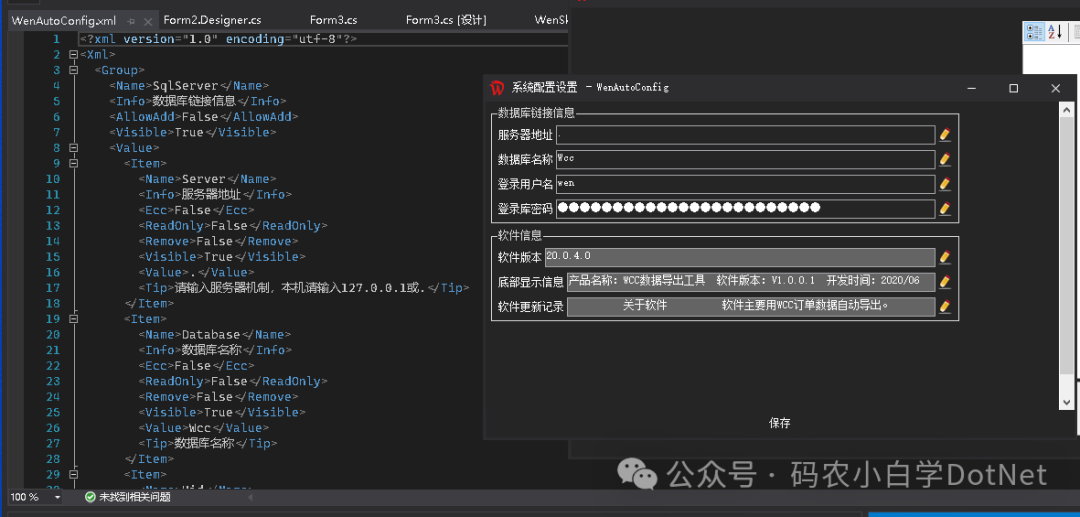This screenshot has height=517, width=1080.
Task: Collapse the Item node on line 19
Action: click(73, 319)
